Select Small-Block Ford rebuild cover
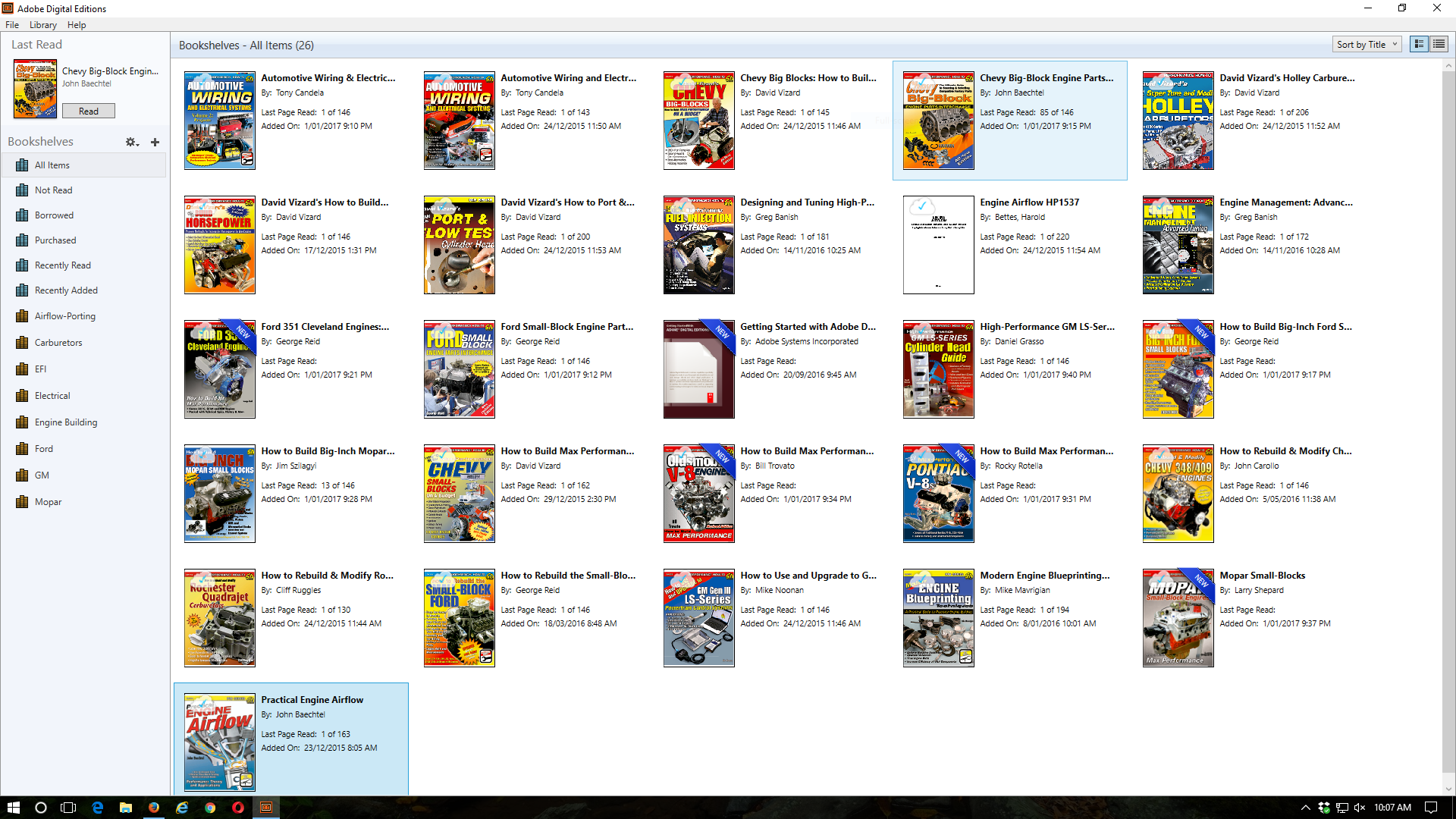 pos(460,618)
